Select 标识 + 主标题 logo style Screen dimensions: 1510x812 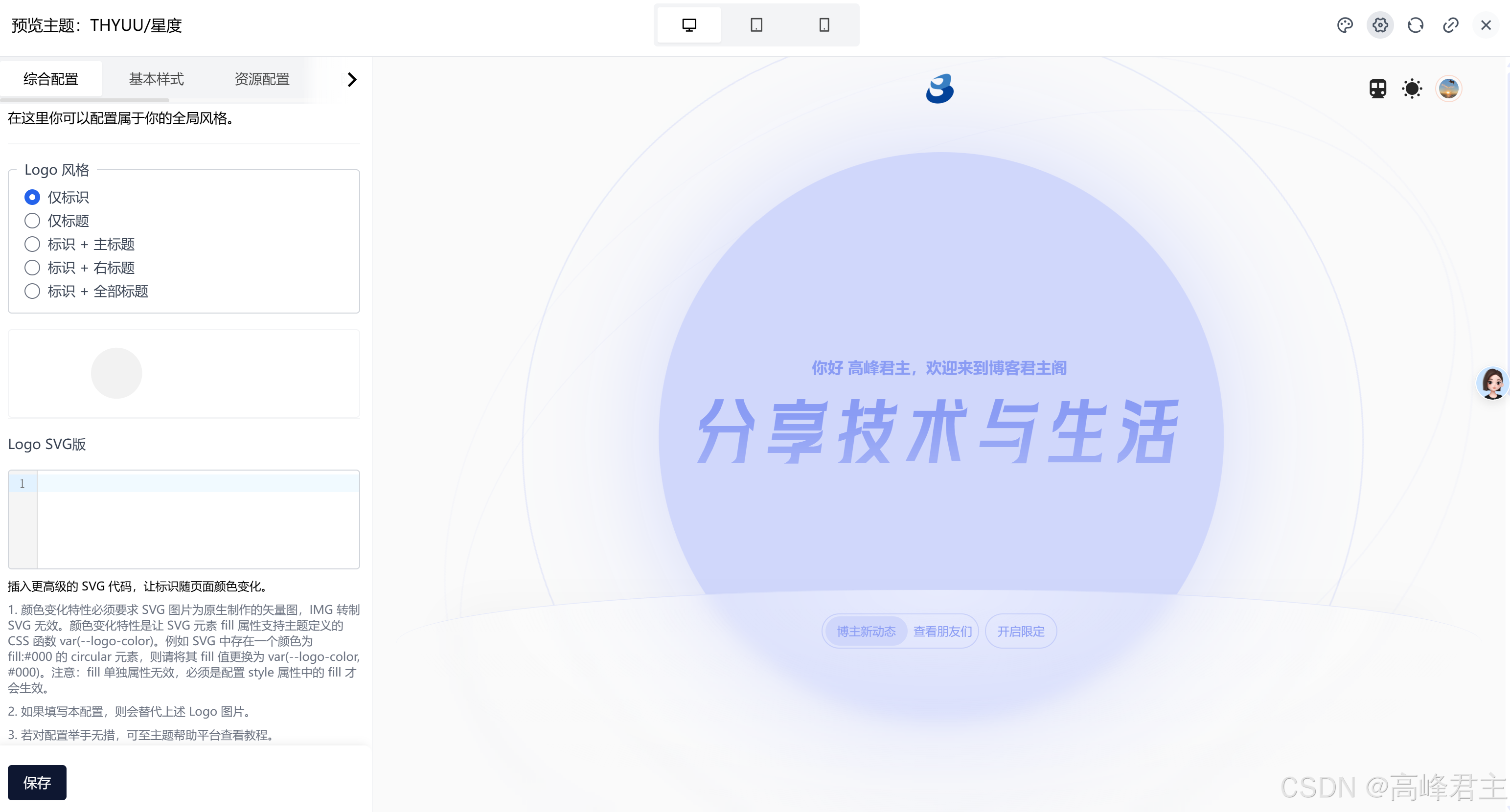tap(32, 244)
